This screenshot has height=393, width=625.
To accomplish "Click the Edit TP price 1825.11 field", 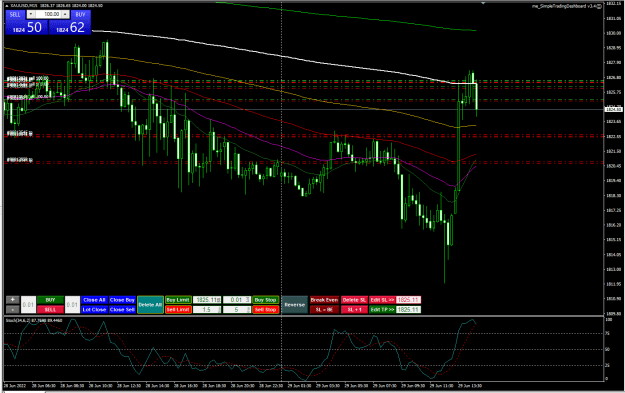I will 409,309.
